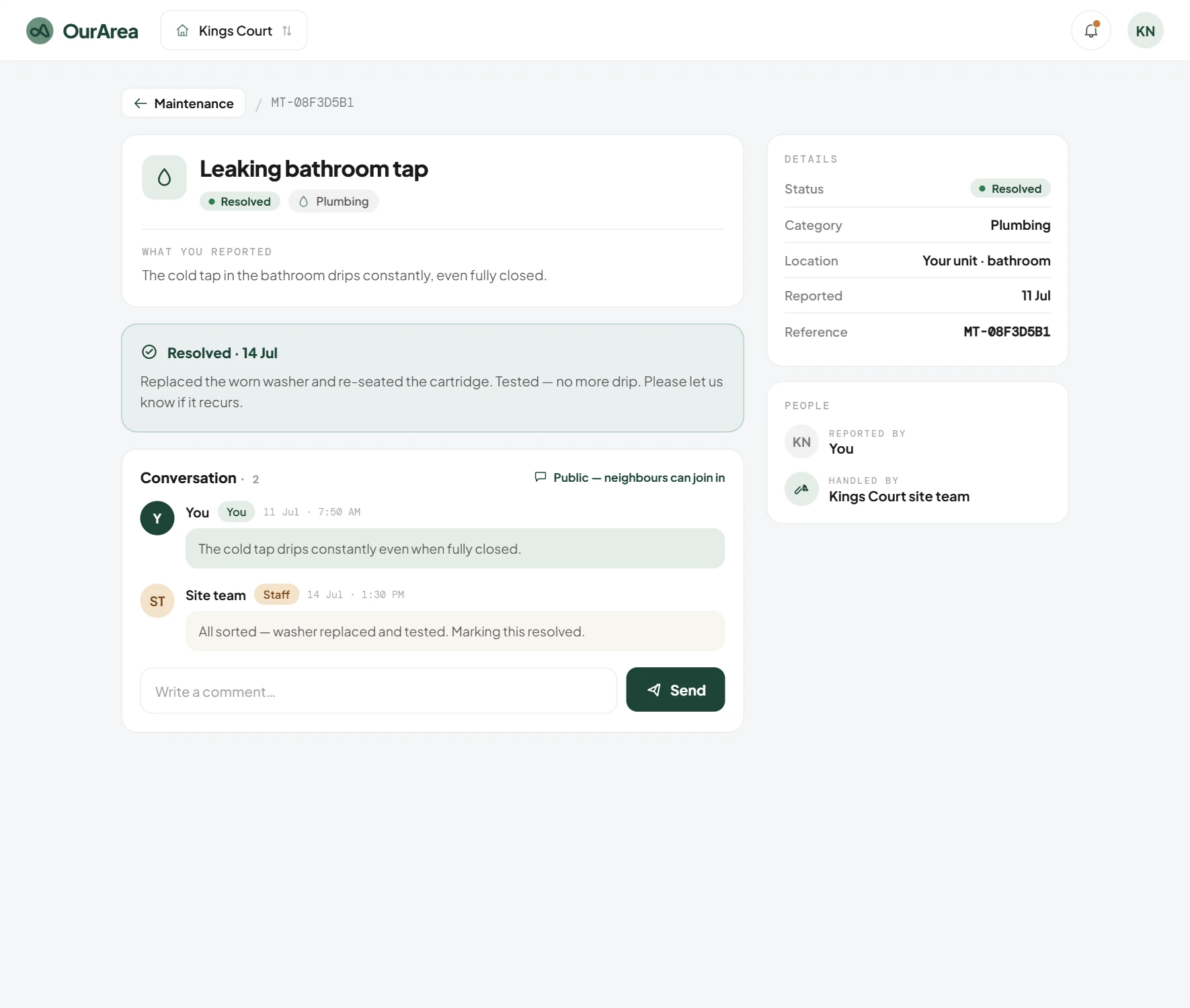Click the Staff badge next to Site team
Viewport: 1190px width, 1008px height.
(x=276, y=595)
